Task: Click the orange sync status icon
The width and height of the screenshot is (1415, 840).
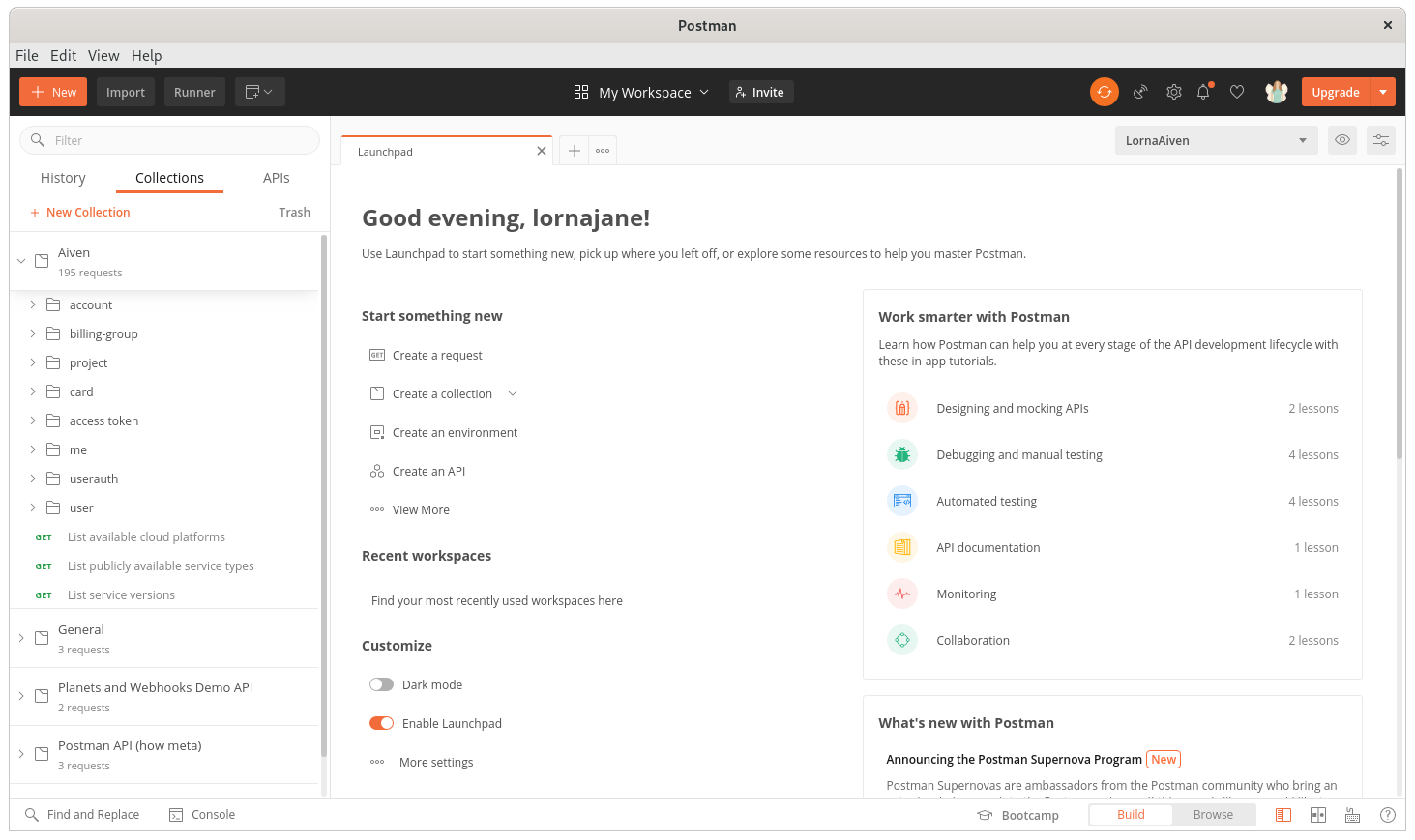Action: tap(1104, 92)
